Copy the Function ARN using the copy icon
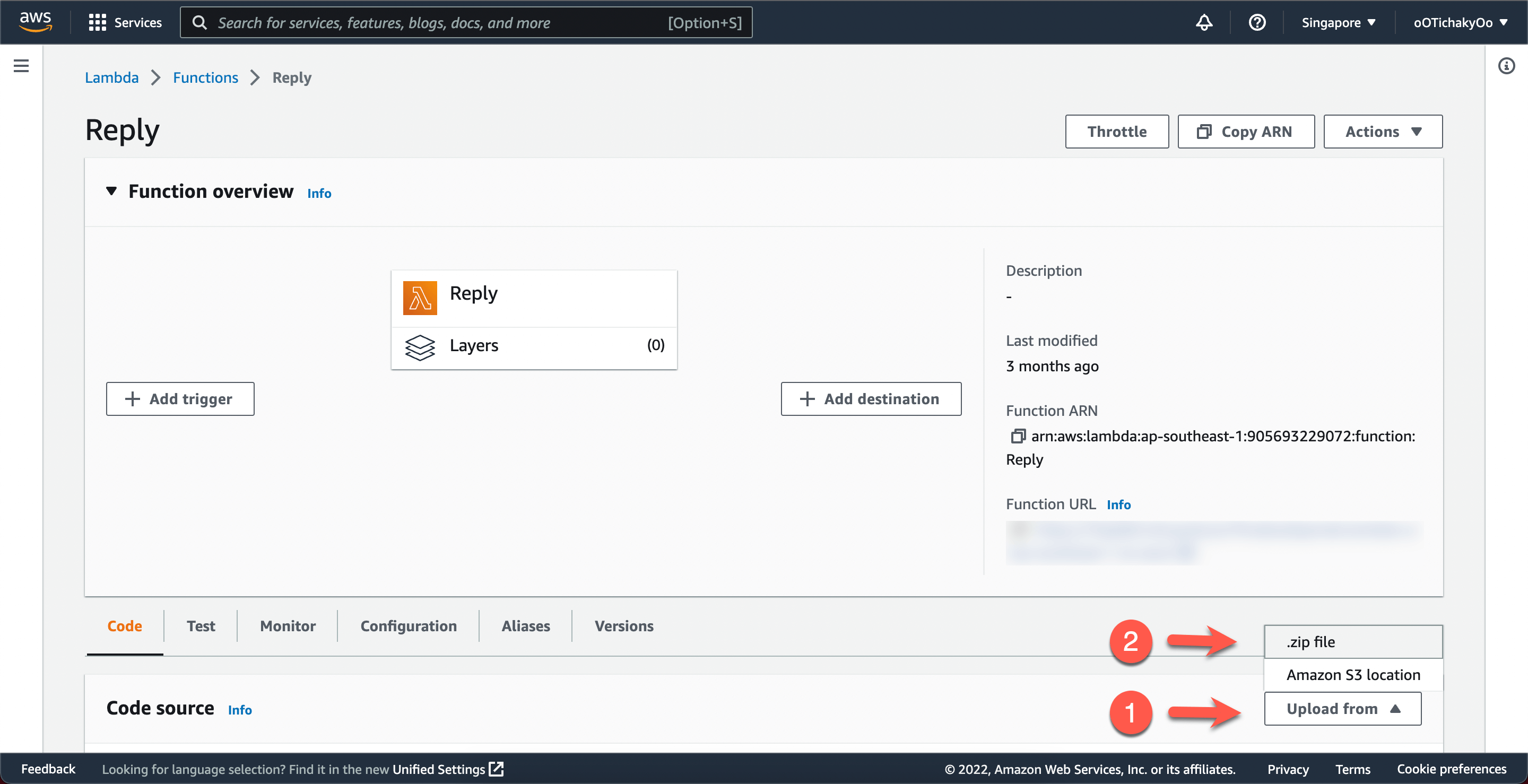Viewport: 1528px width, 784px height. (1018, 436)
